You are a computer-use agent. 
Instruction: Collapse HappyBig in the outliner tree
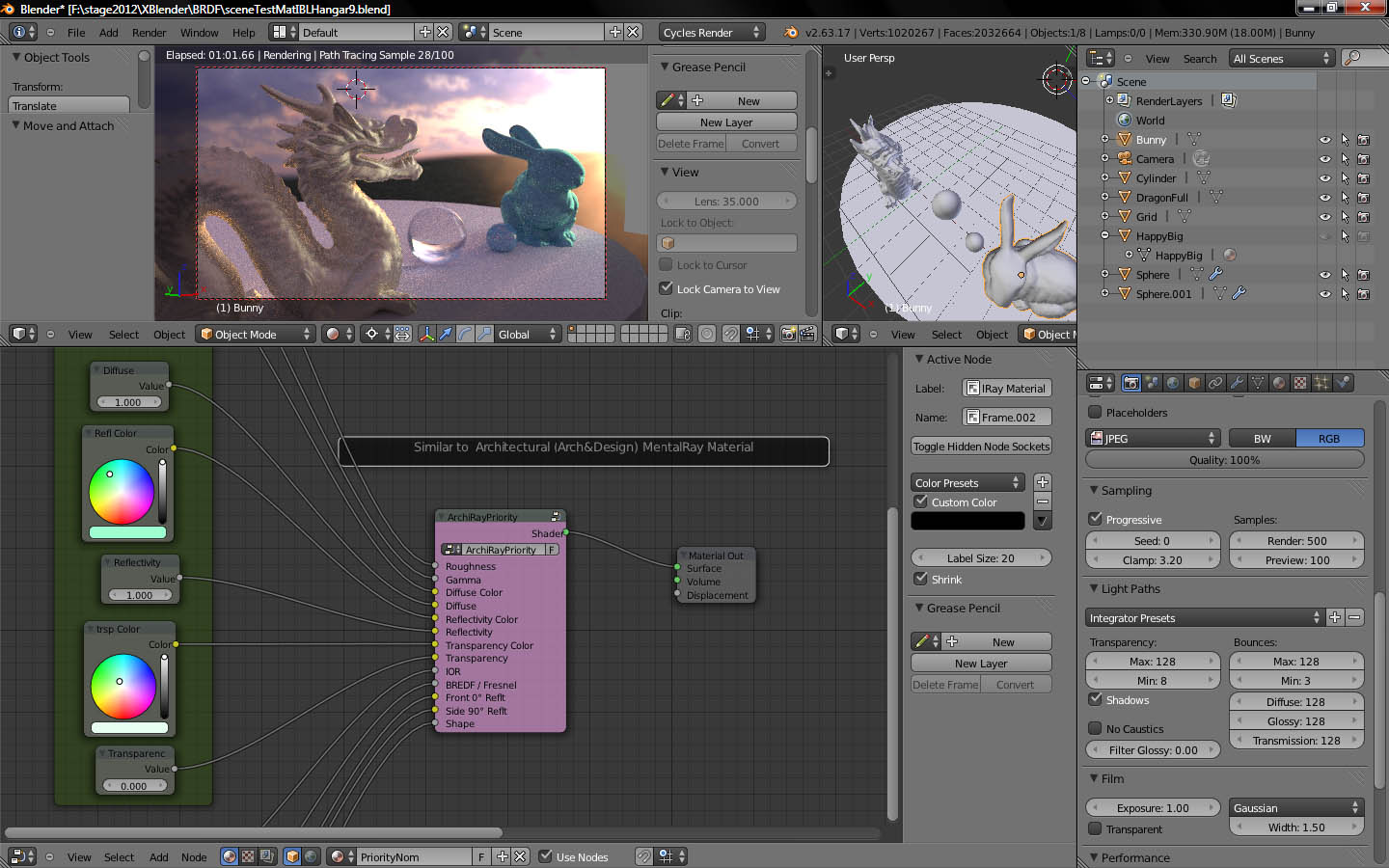click(x=1104, y=235)
